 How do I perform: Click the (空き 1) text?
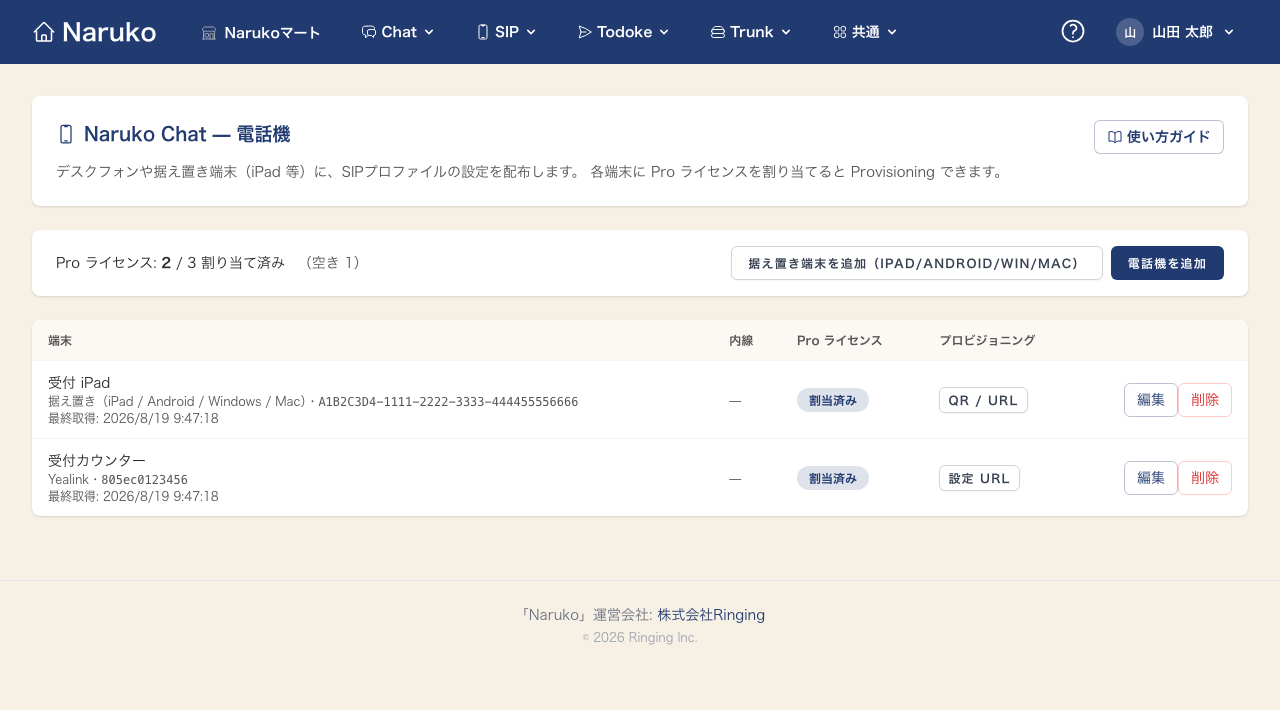point(333,263)
